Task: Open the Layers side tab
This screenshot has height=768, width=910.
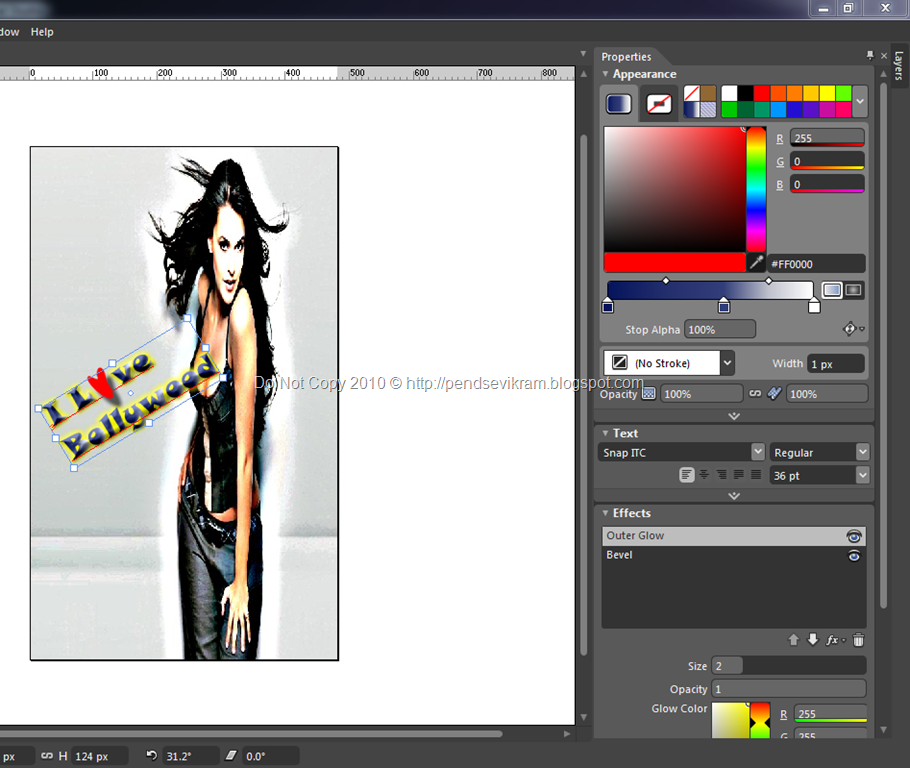Action: coord(898,66)
